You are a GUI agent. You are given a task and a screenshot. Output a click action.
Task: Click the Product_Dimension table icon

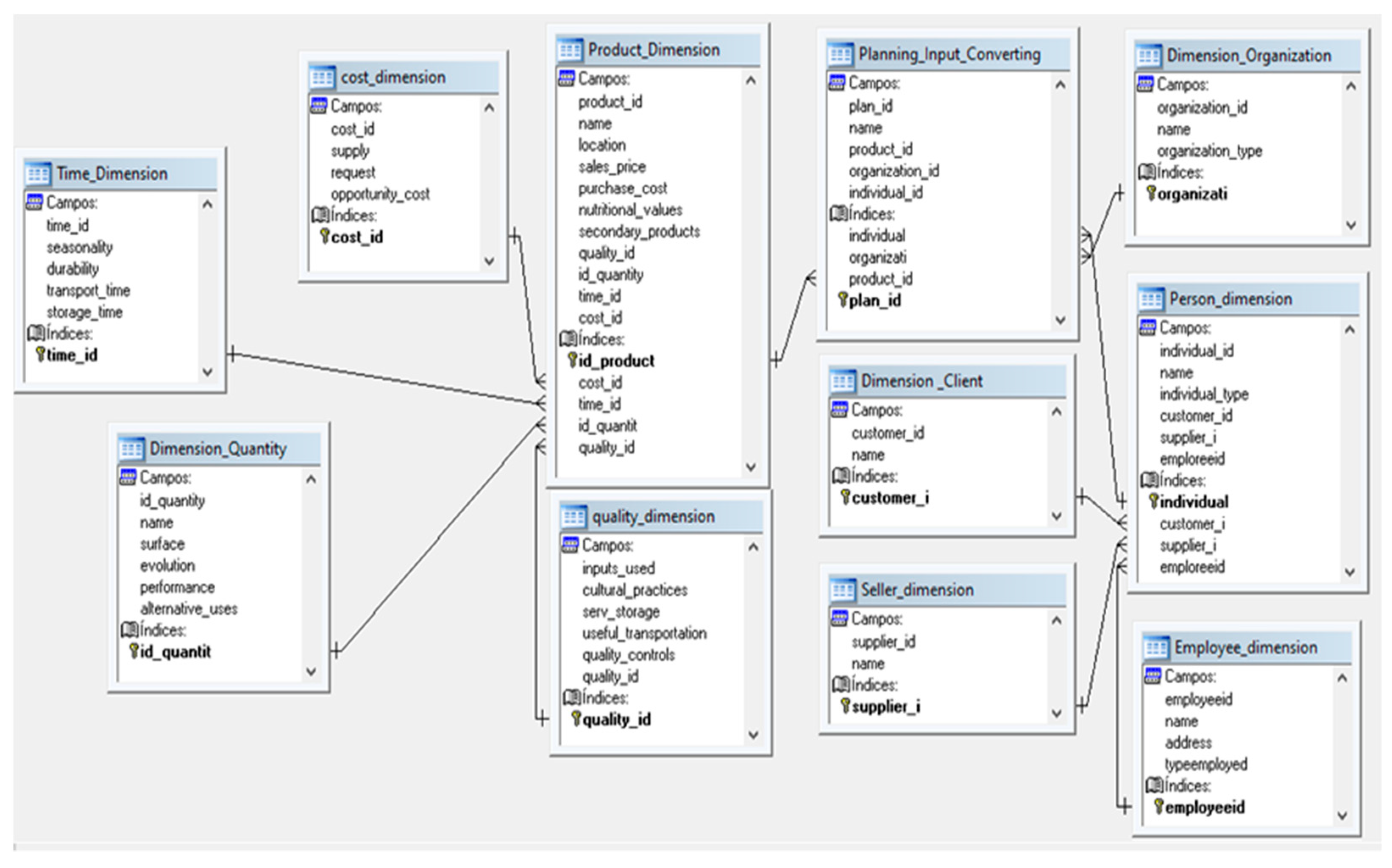(569, 50)
